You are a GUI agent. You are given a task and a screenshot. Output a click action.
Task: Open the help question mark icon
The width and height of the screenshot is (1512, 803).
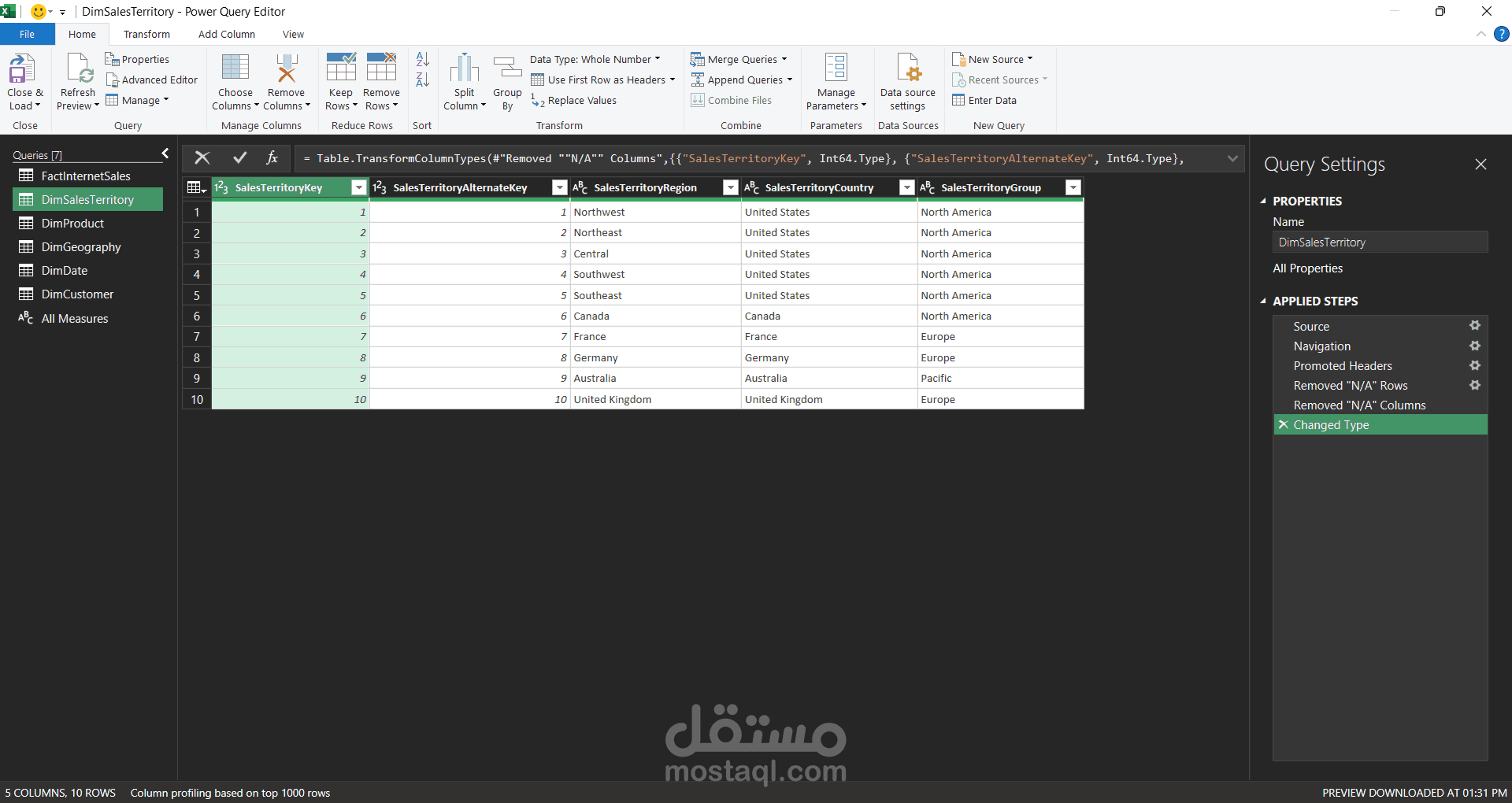coord(1502,34)
